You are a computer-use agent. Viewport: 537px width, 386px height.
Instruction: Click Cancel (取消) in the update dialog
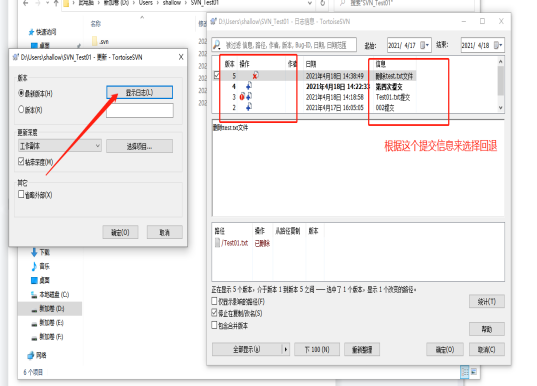[164, 232]
